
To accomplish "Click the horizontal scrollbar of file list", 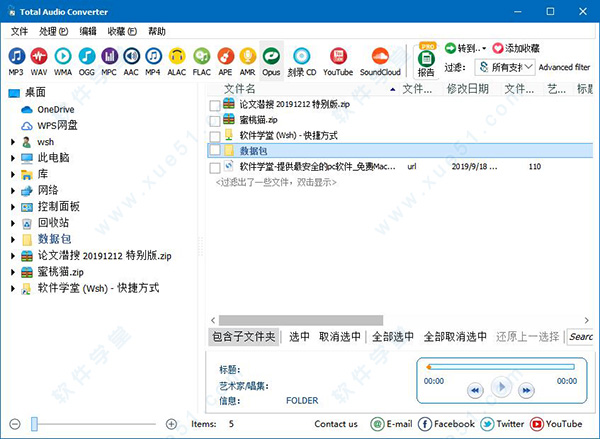I will 301,320.
